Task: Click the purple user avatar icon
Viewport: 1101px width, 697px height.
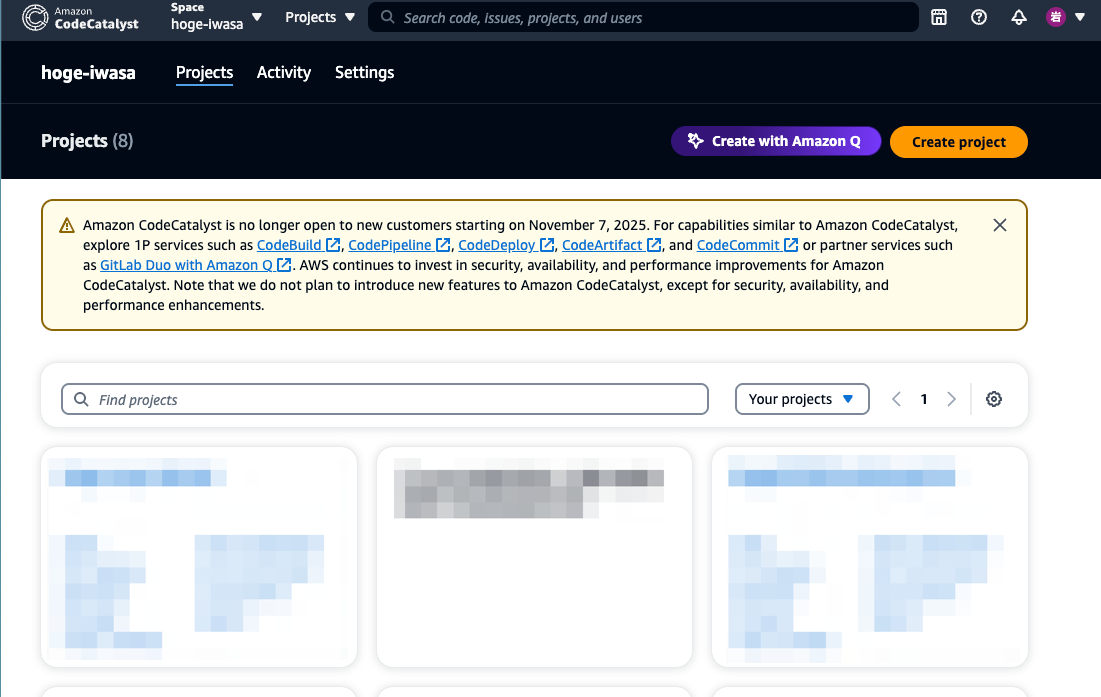Action: [x=1056, y=17]
